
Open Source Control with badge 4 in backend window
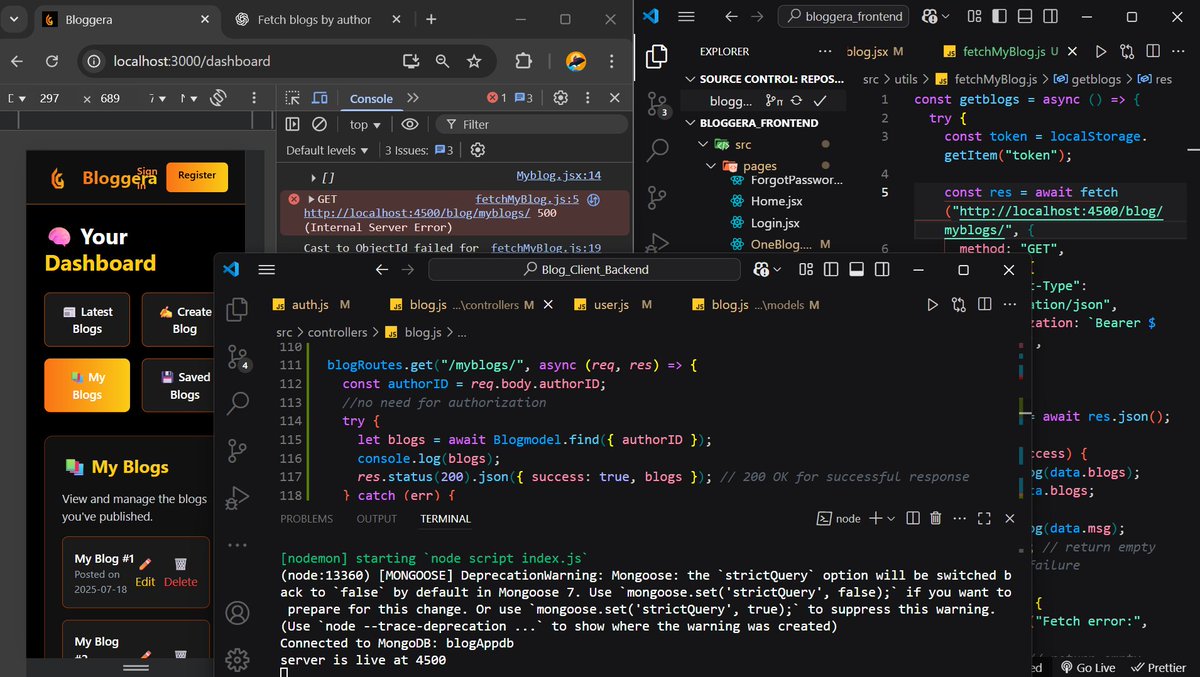(238, 358)
